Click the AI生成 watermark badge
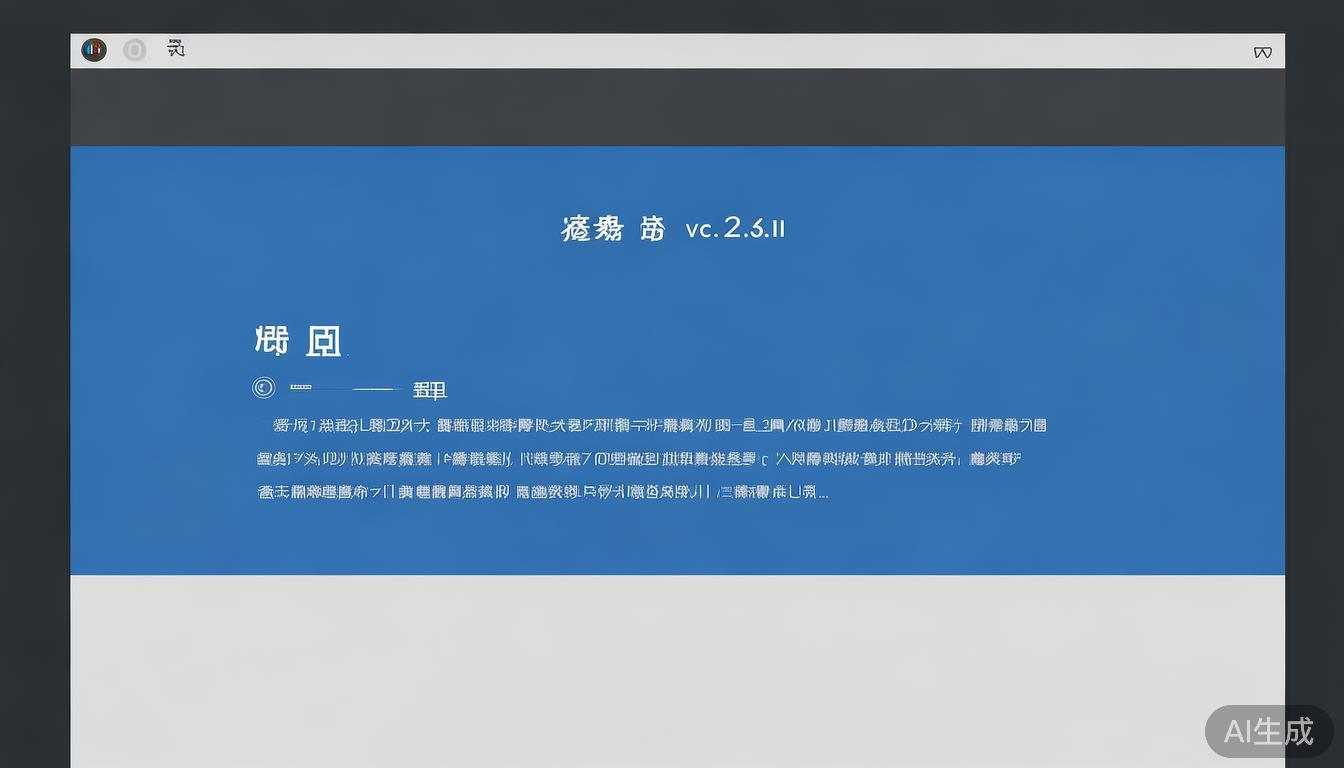Viewport: 1344px width, 768px height. [1268, 732]
